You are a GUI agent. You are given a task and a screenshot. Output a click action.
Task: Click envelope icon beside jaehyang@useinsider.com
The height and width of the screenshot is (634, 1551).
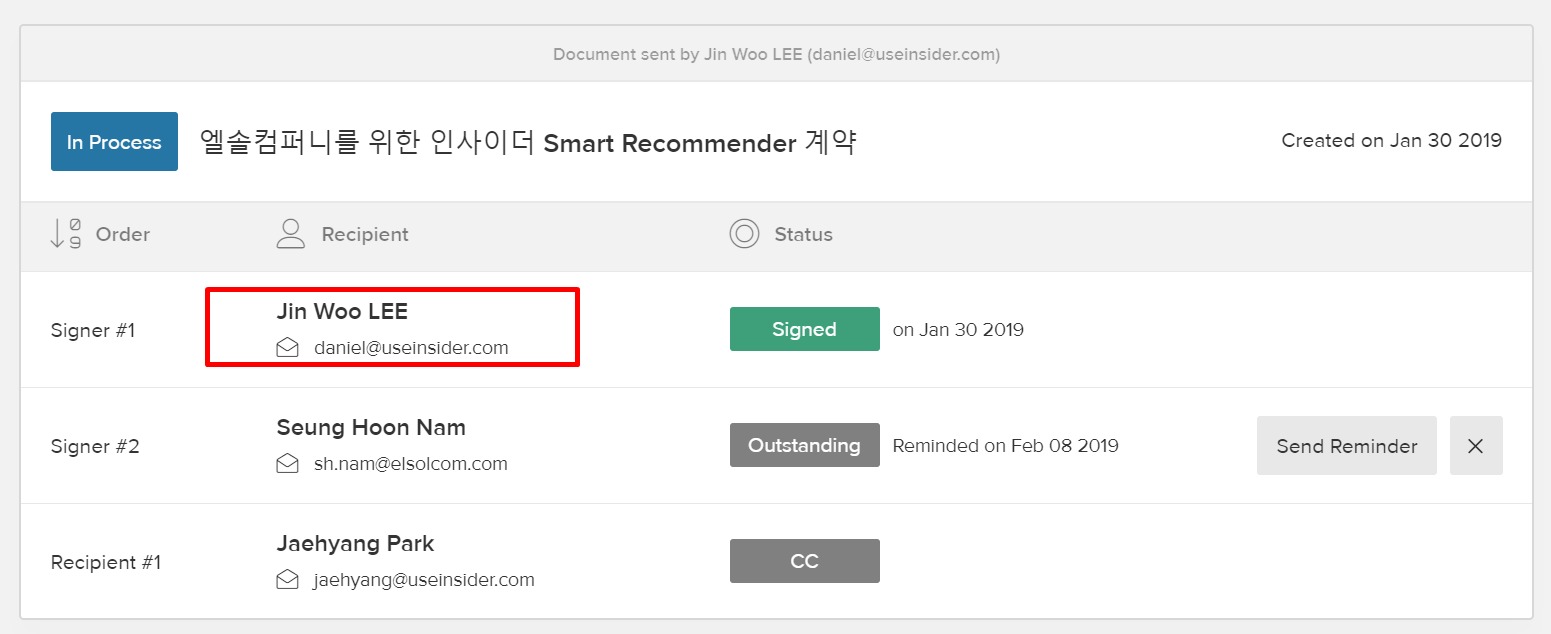[288, 580]
